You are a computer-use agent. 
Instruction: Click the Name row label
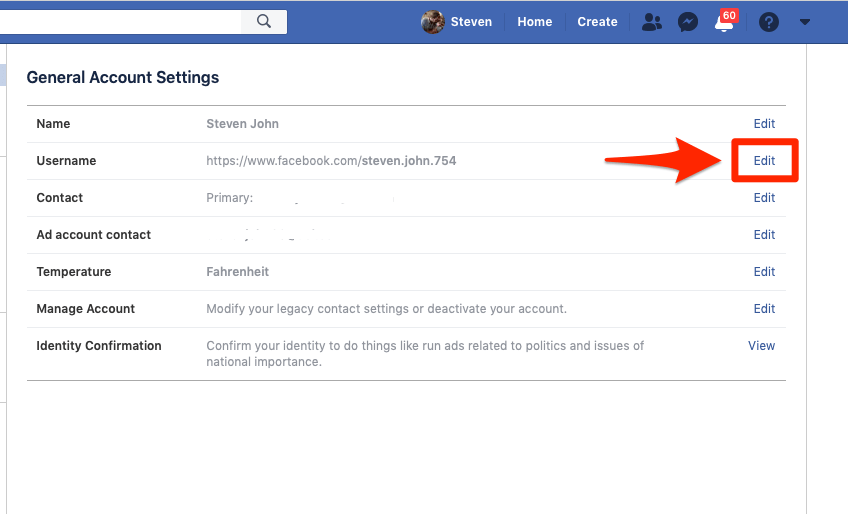click(53, 124)
